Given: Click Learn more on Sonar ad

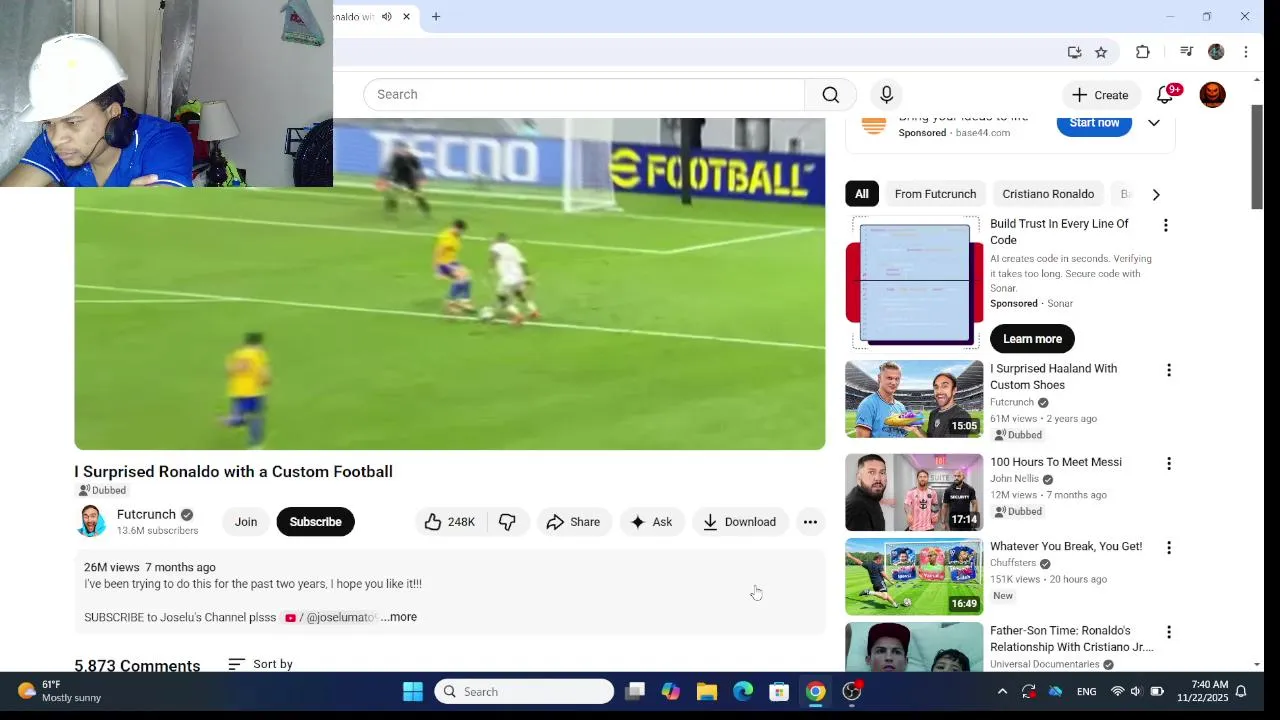Looking at the screenshot, I should point(1032,339).
